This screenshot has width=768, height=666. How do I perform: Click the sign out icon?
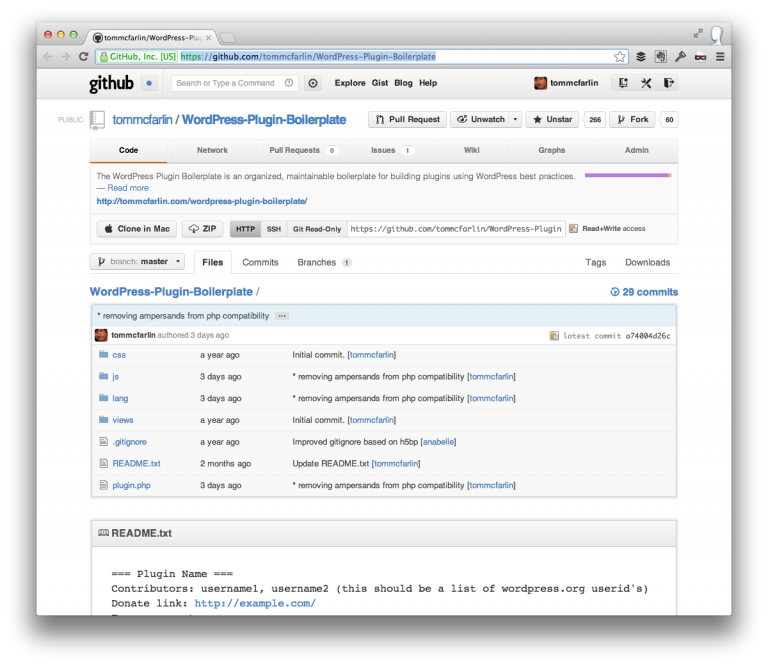(669, 83)
